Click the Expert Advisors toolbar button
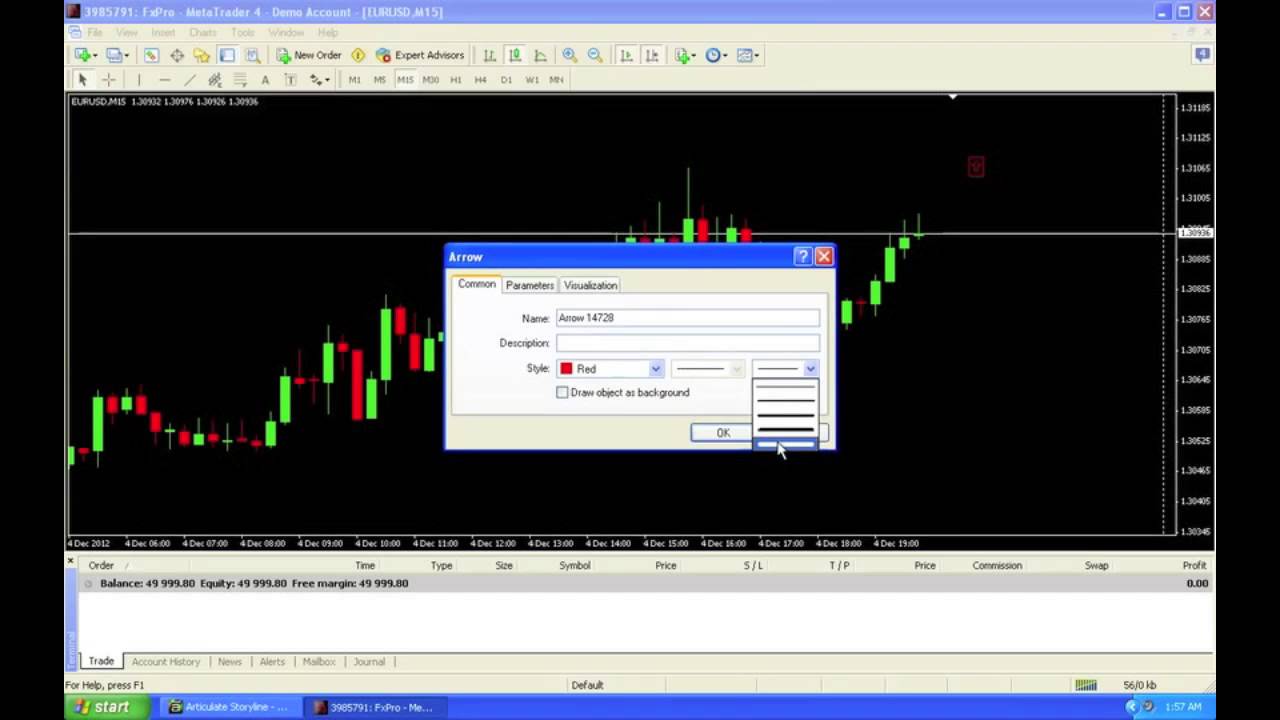The height and width of the screenshot is (720, 1280). tap(419, 56)
